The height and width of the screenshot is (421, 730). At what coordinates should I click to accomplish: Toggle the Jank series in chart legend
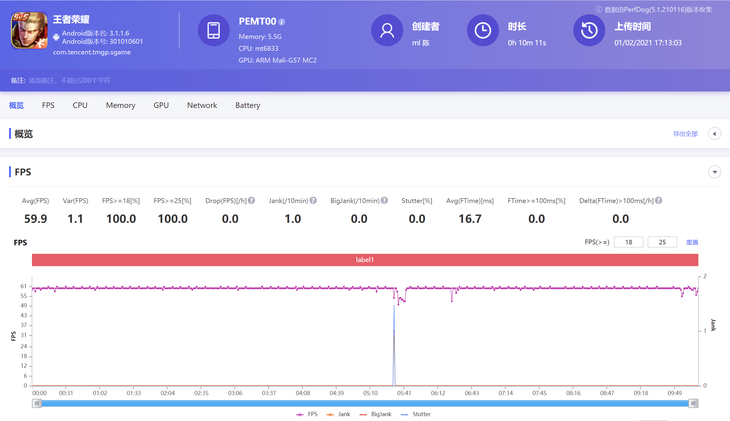point(342,413)
